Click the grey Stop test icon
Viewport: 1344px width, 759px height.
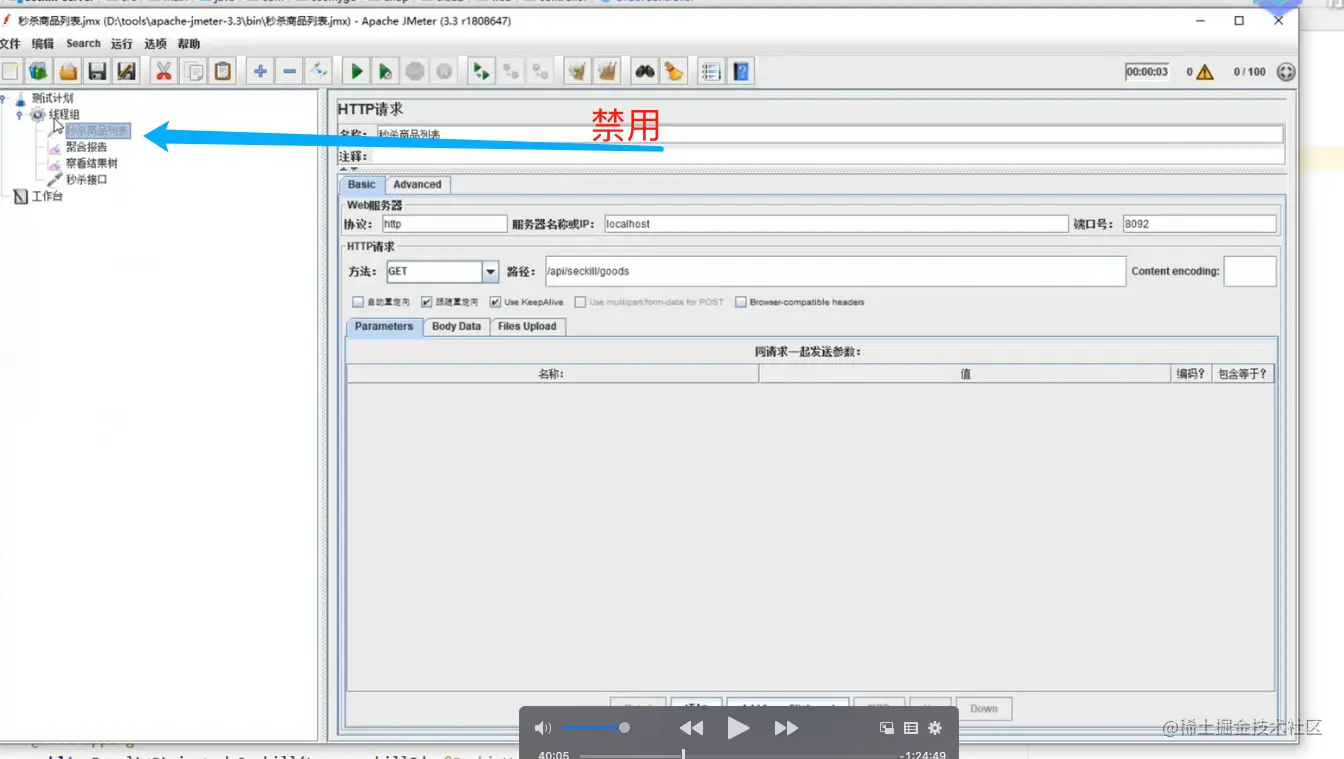[415, 71]
